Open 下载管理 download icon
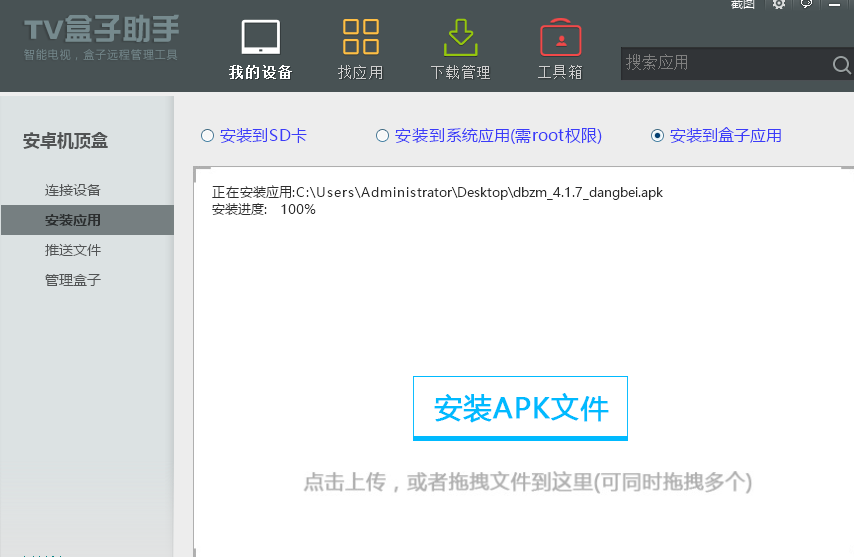854x557 pixels. pyautogui.click(x=460, y=38)
